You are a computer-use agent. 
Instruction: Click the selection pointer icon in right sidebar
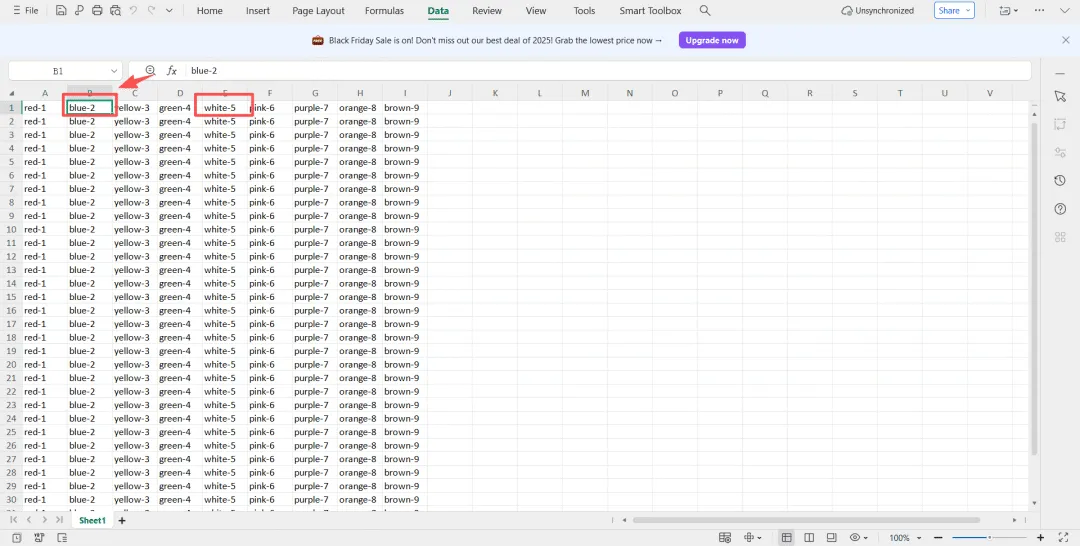[x=1060, y=96]
